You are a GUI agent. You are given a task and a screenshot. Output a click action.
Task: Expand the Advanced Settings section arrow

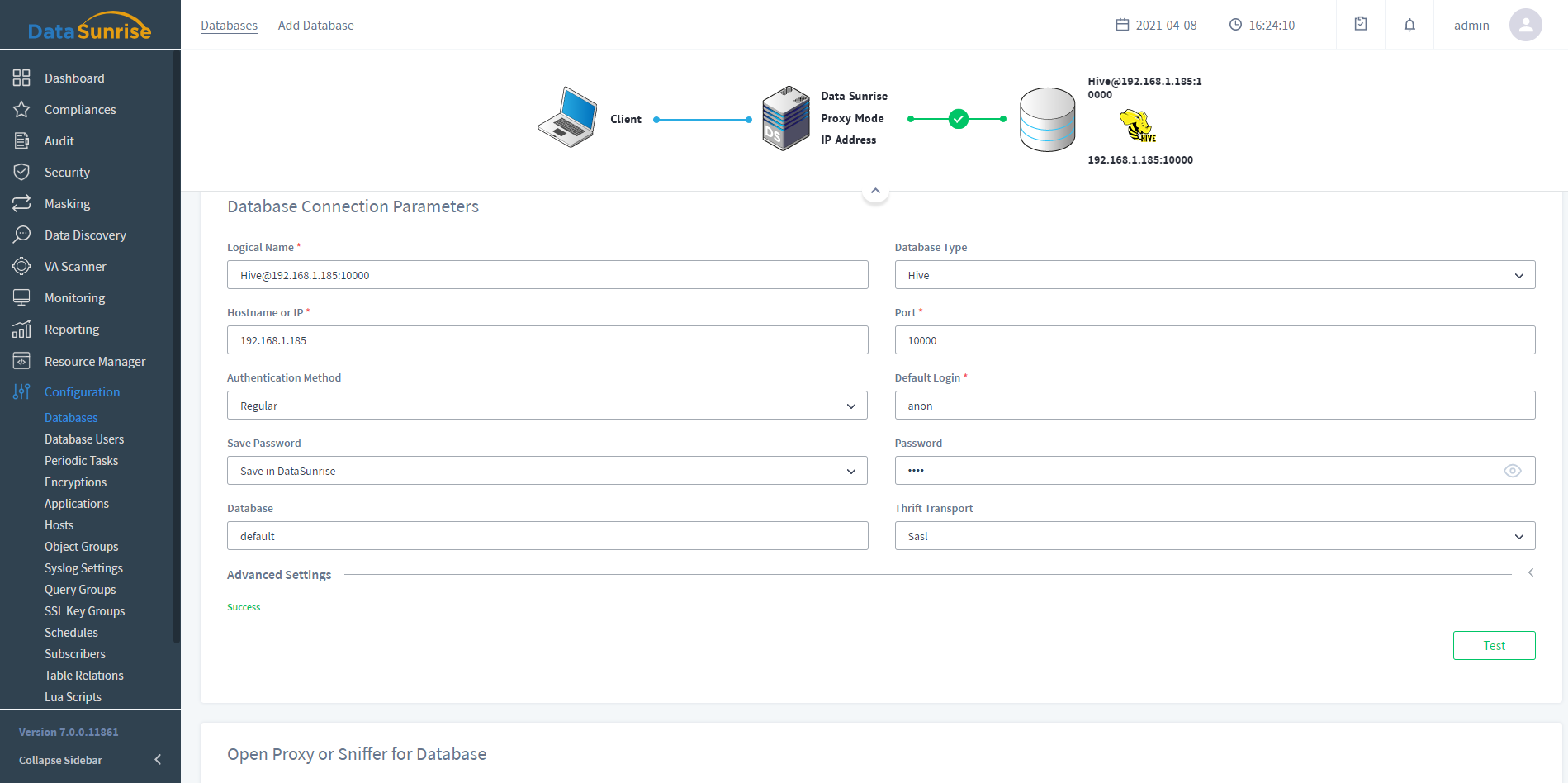[x=1530, y=572]
